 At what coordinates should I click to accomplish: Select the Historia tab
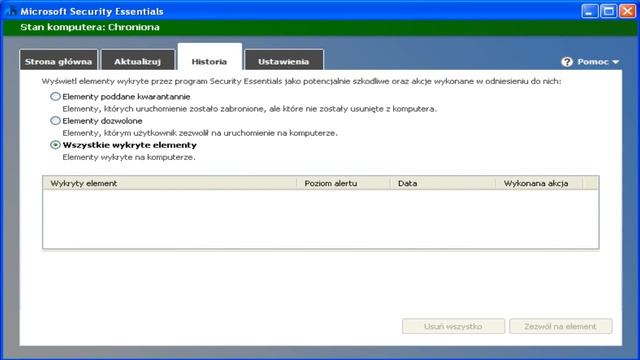click(x=209, y=58)
